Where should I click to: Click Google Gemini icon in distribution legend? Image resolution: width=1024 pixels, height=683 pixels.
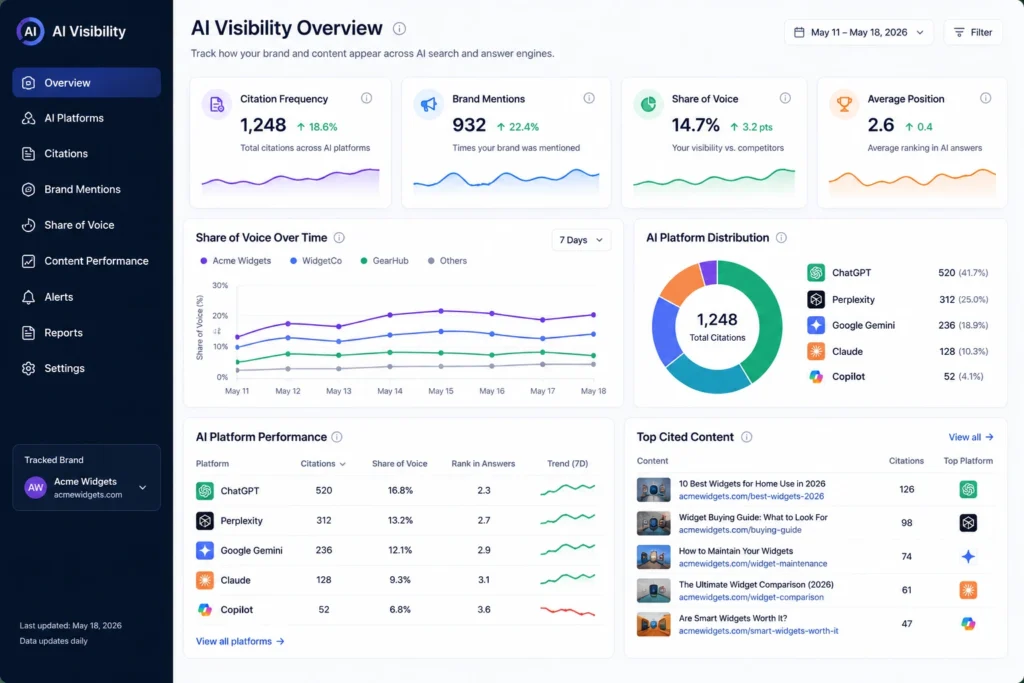tap(816, 325)
